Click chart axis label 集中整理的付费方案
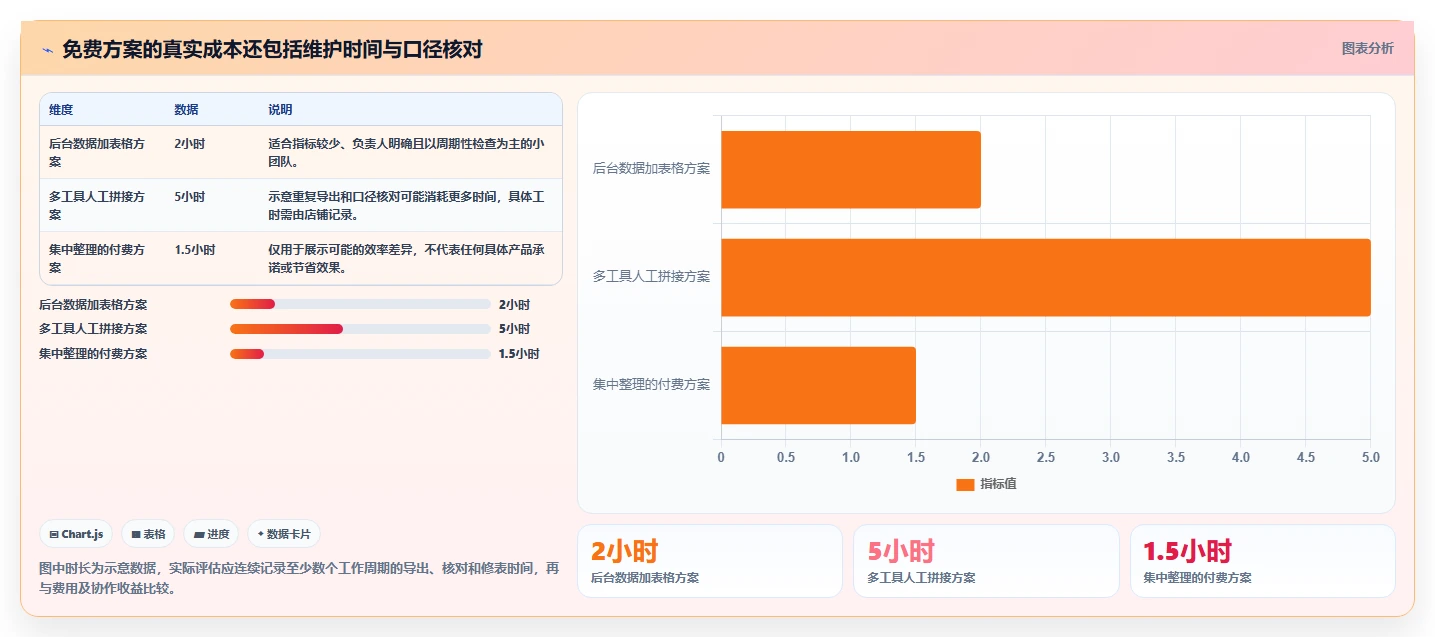Screen dimensions: 1435x637 651,385
